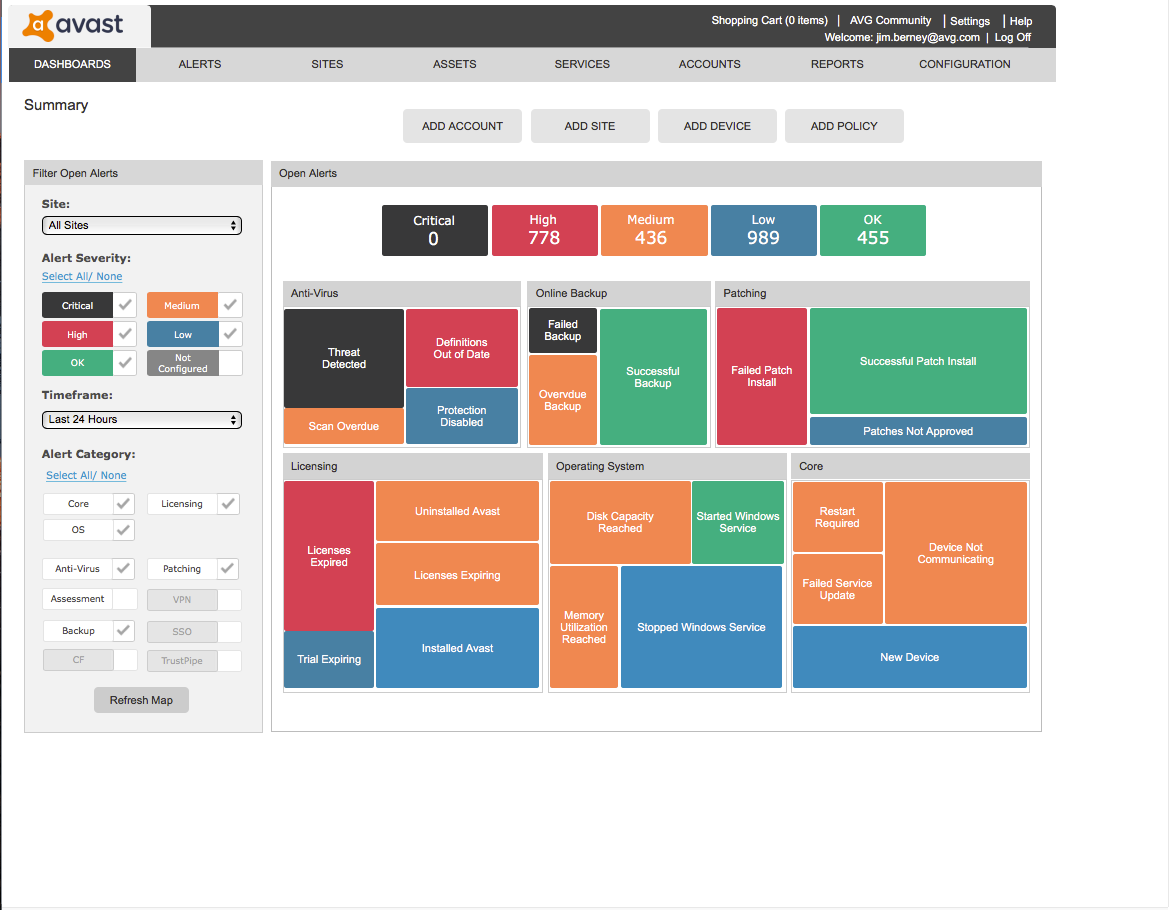This screenshot has height=910, width=1169.
Task: Toggle the Core category checkbox
Action: pyautogui.click(x=124, y=504)
